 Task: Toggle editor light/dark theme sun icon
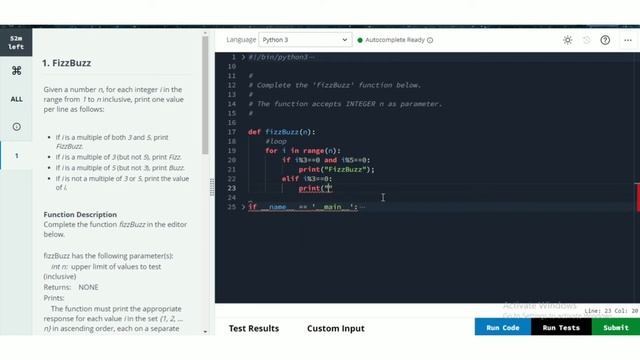tap(567, 40)
